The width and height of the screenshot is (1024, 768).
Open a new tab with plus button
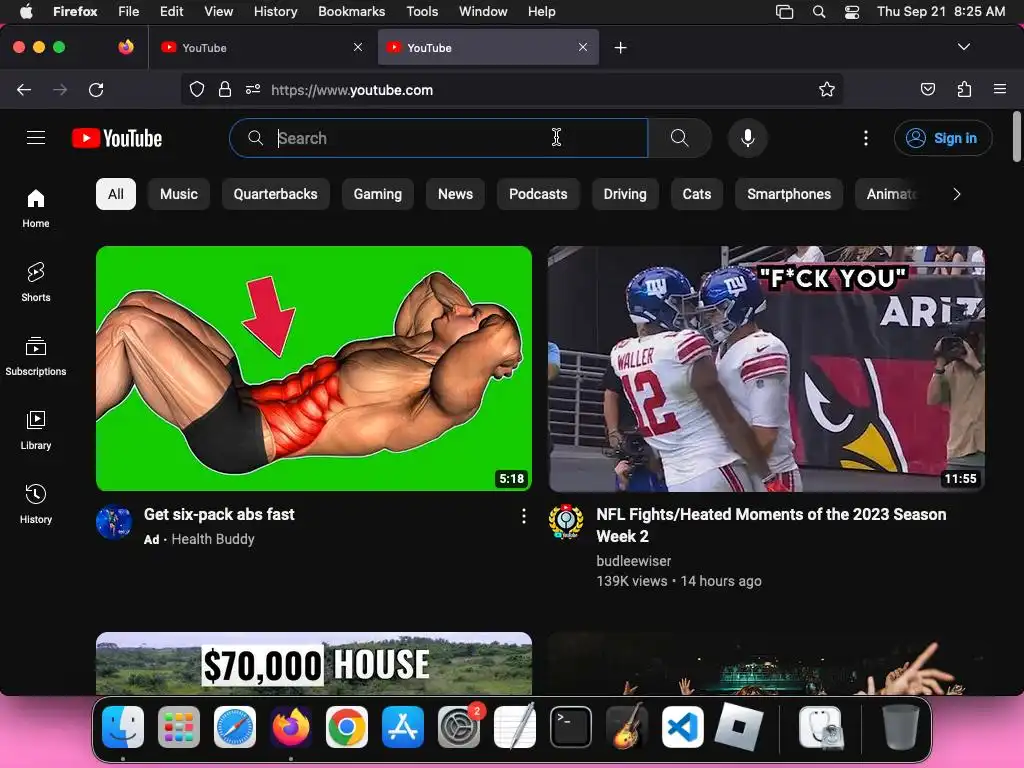coord(620,48)
